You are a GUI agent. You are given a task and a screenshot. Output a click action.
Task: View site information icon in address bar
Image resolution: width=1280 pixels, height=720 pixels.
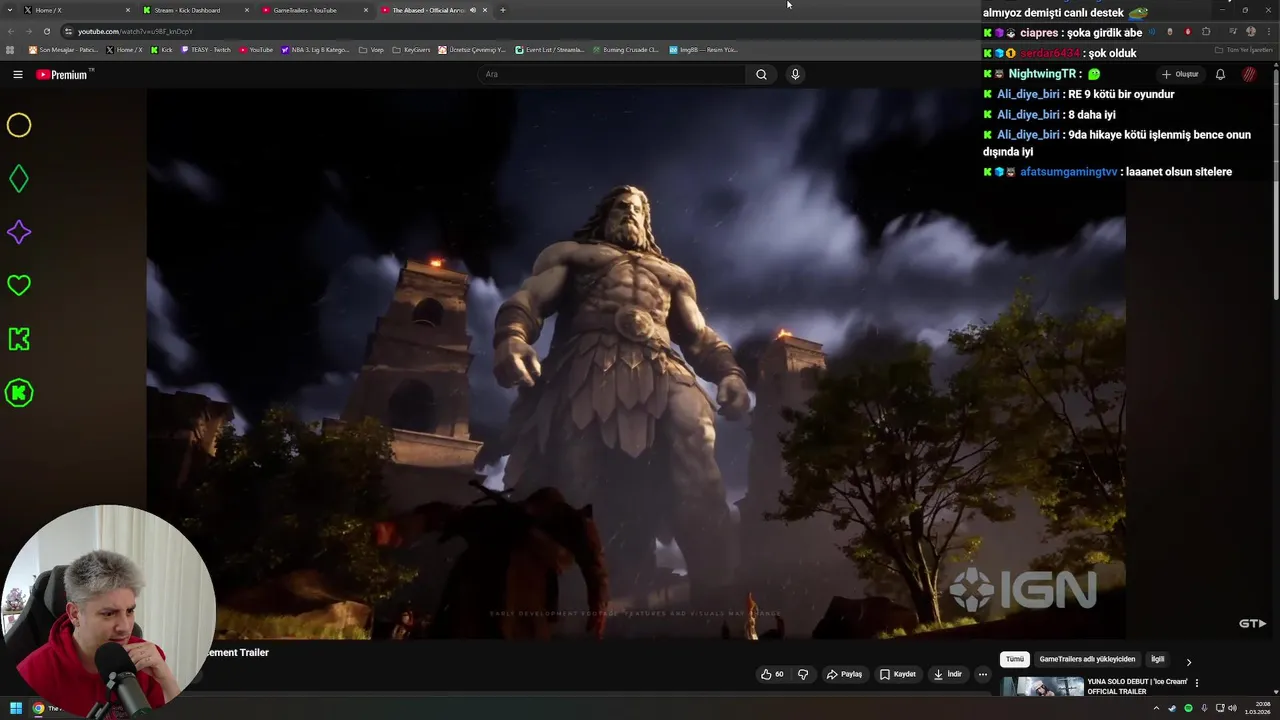click(68, 31)
